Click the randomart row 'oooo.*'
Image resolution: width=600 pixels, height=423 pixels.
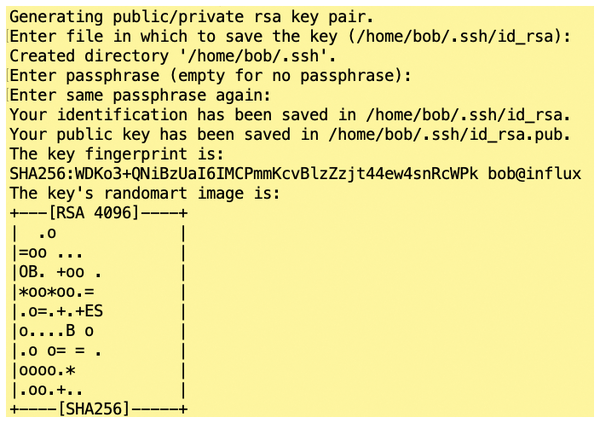99,370
